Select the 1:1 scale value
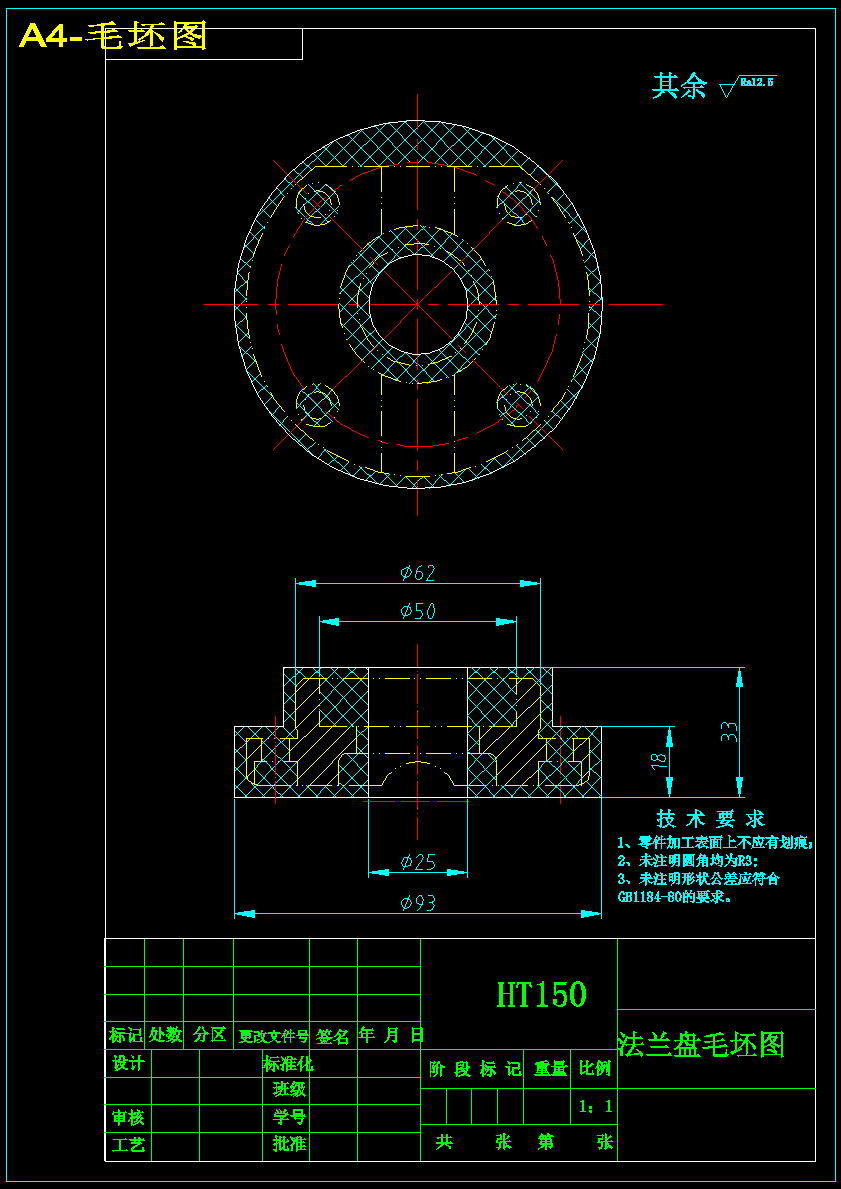This screenshot has width=841, height=1189. pos(595,1106)
